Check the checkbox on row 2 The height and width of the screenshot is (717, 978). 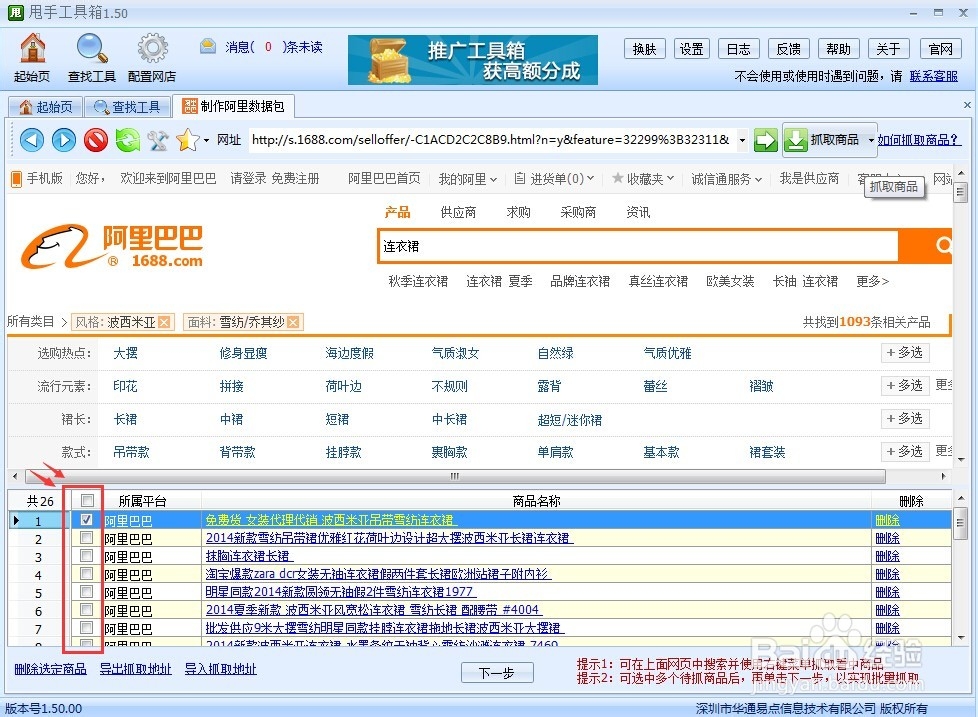(87, 537)
